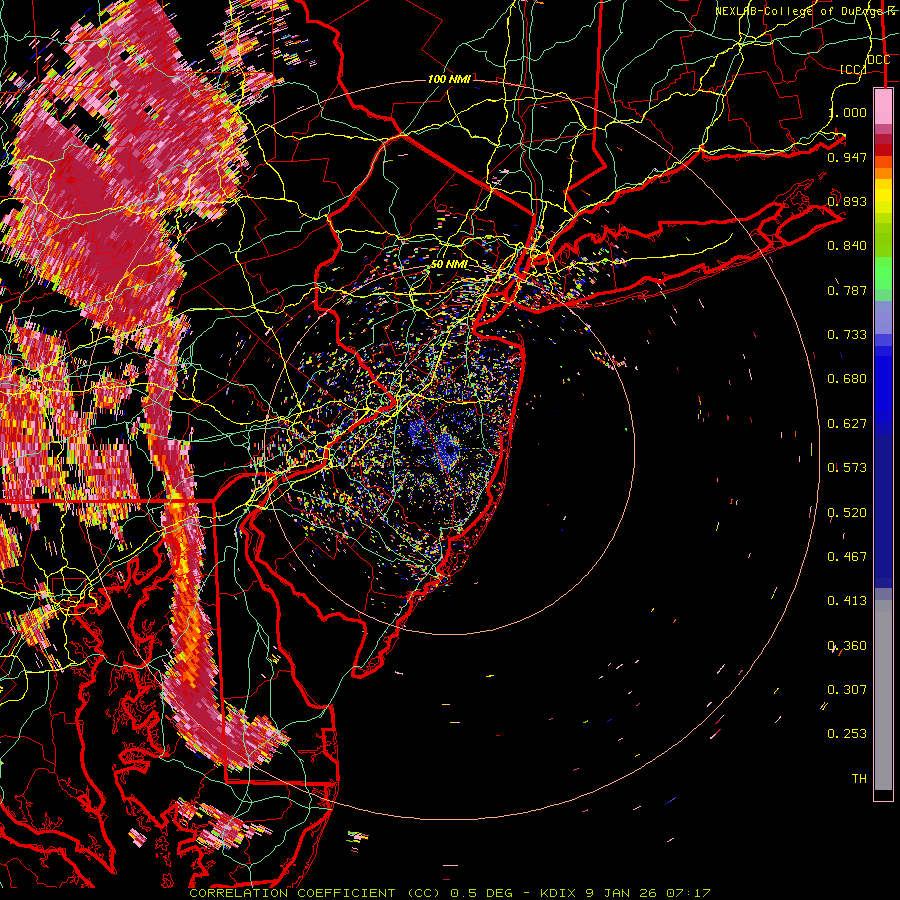
Task: Select the 0.787 scale value
Action: click(847, 290)
